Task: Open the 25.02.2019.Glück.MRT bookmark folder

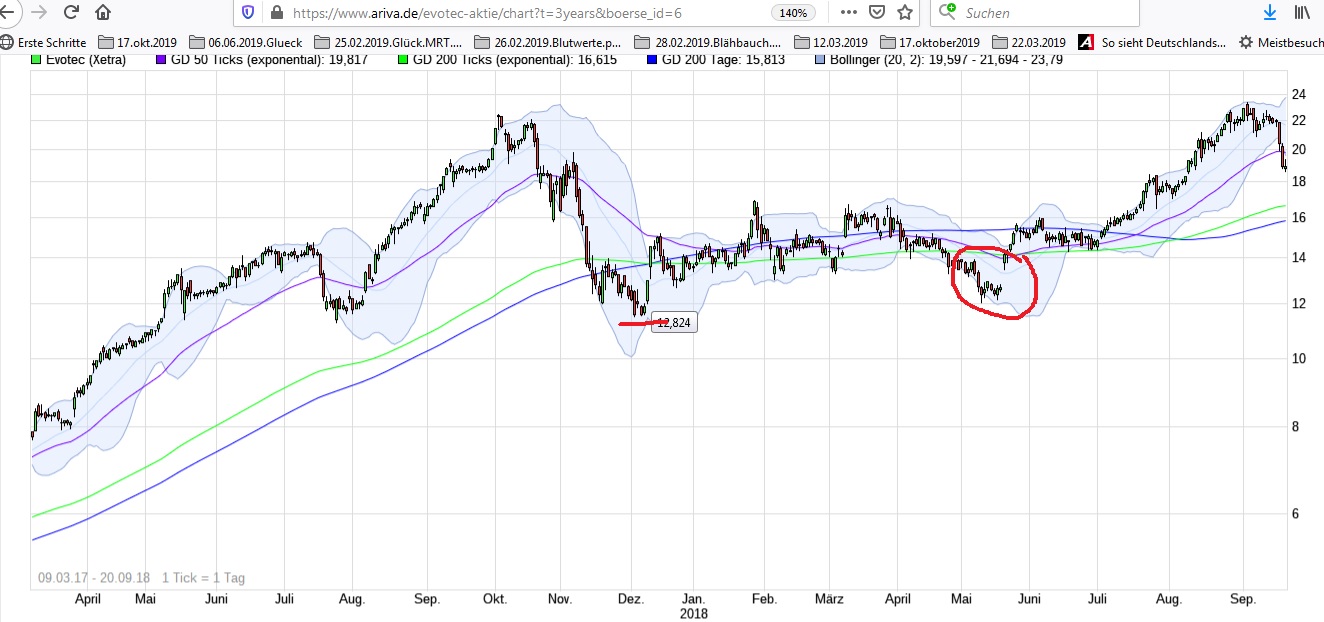Action: (388, 42)
